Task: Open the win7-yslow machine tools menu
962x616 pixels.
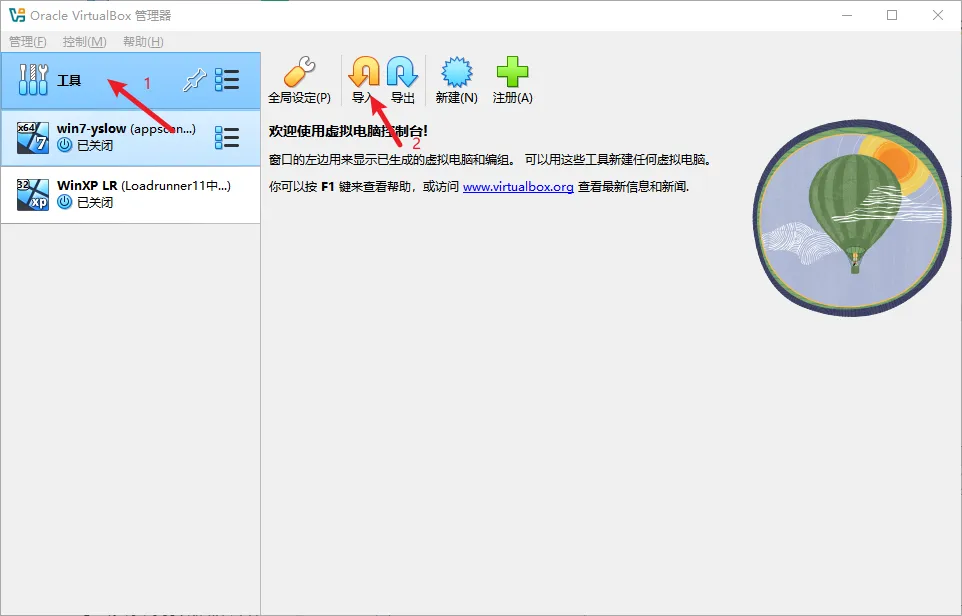Action: [x=228, y=137]
